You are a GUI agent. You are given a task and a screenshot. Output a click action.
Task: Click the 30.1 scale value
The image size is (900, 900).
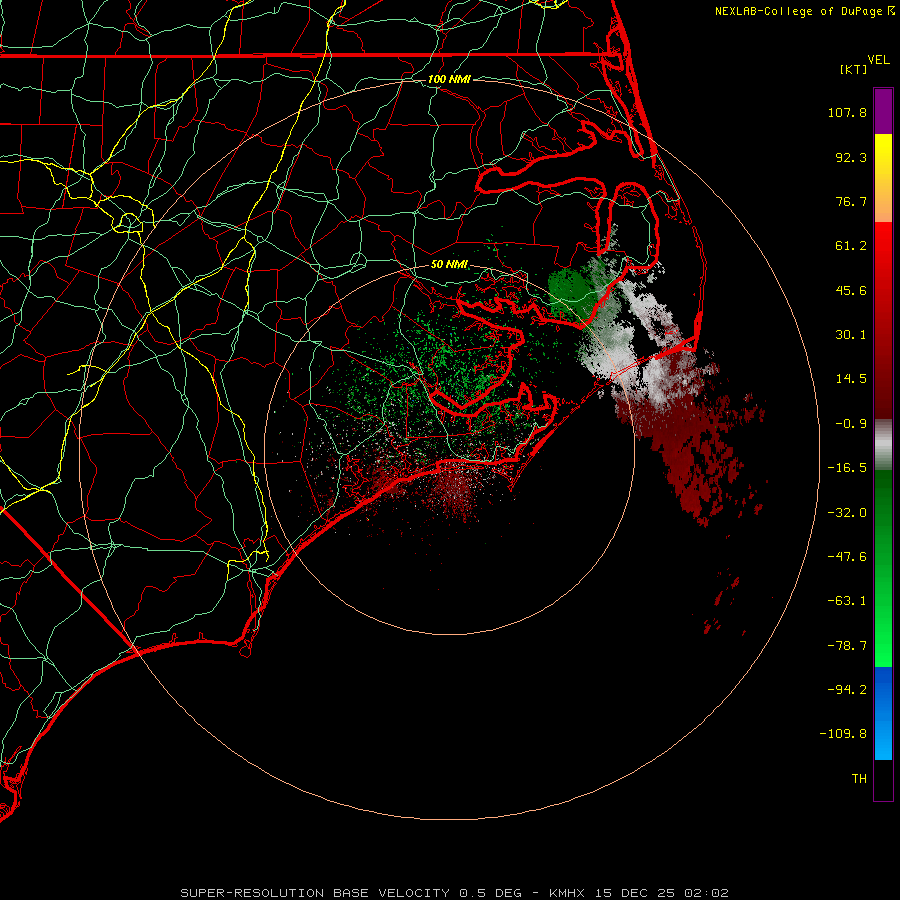(x=851, y=335)
